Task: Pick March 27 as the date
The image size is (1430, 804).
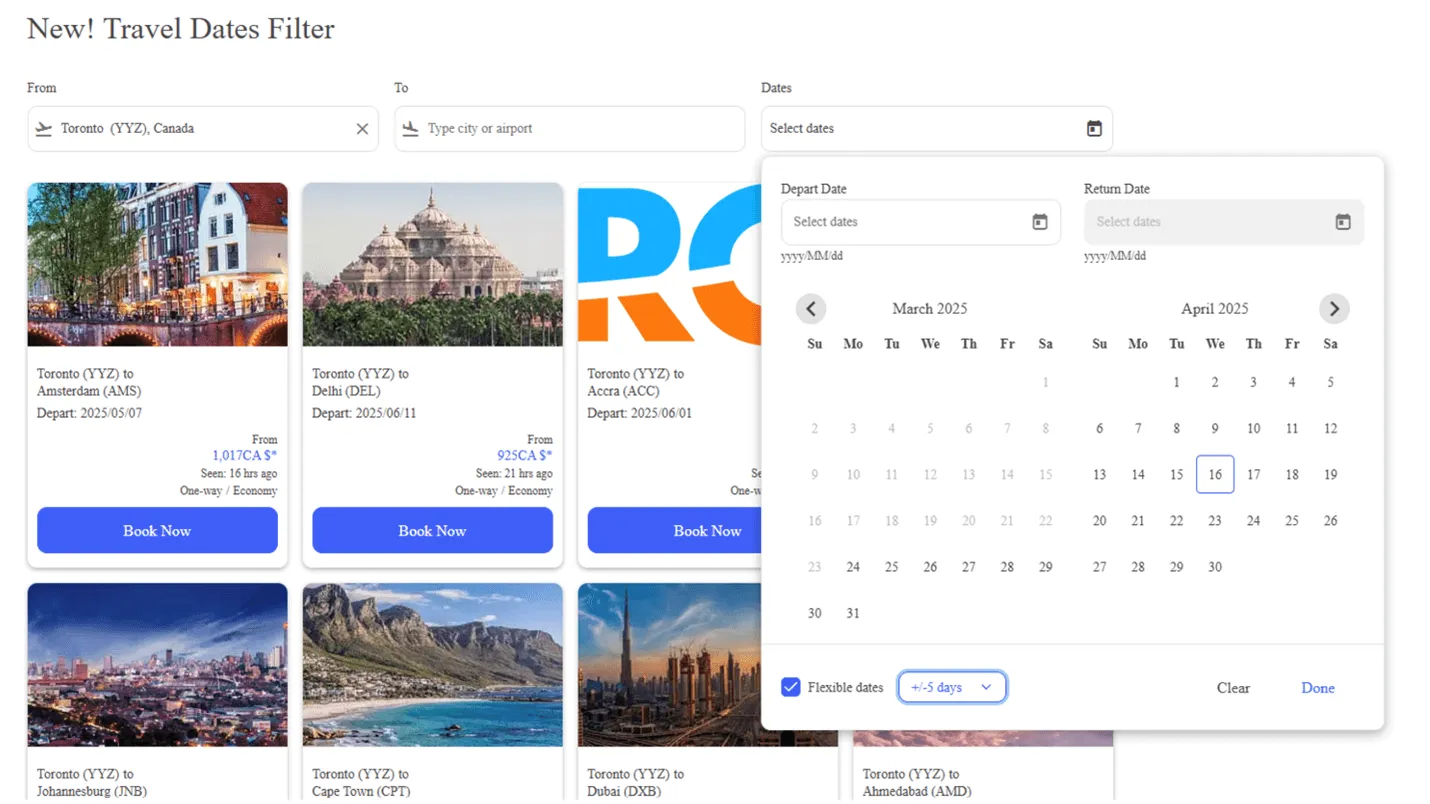Action: click(x=968, y=567)
